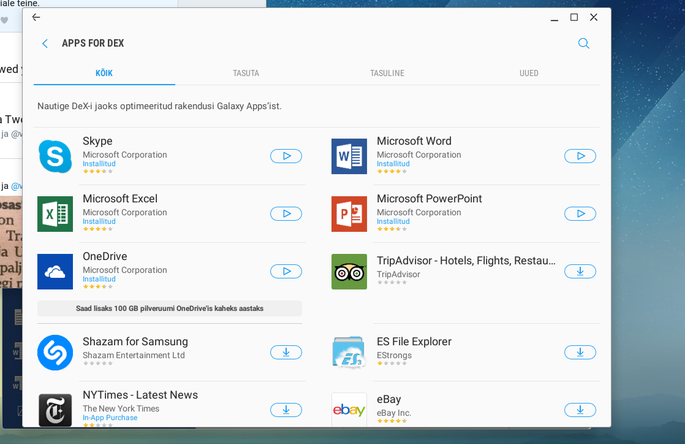Launch OneDrive with its play button
Image resolution: width=685 pixels, height=444 pixels.
point(286,271)
